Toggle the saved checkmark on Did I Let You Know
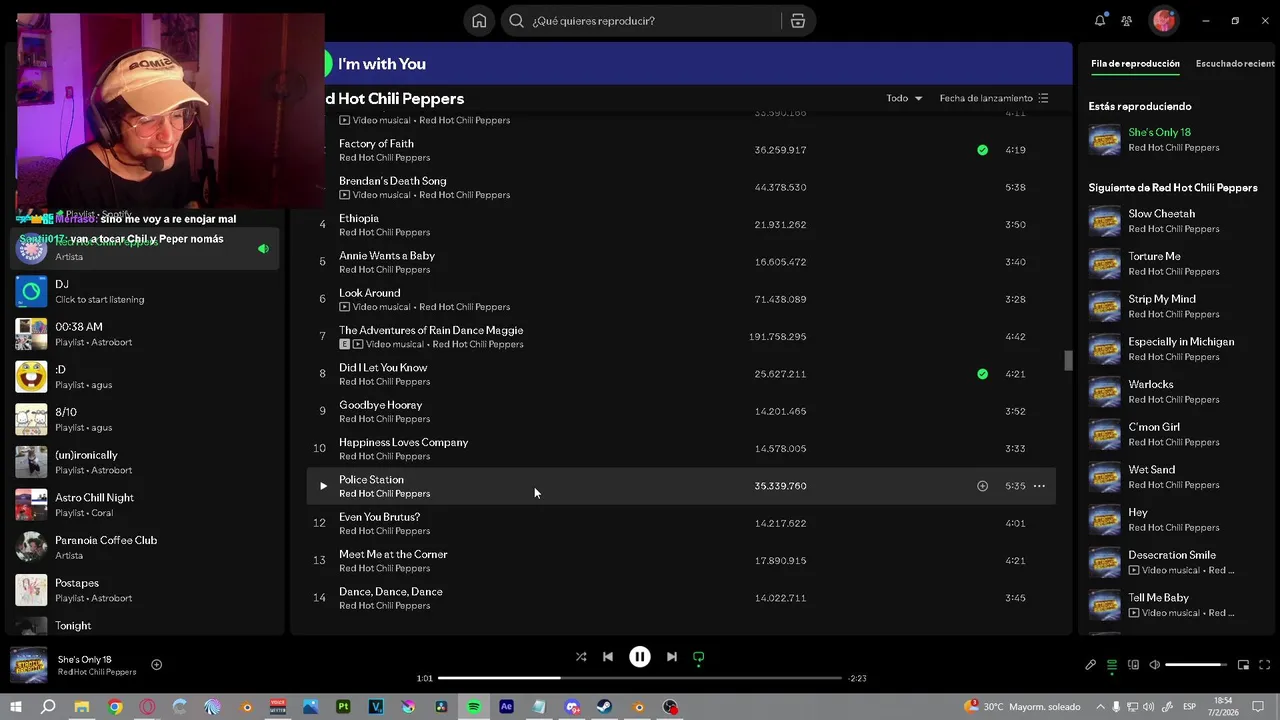 tap(982, 374)
